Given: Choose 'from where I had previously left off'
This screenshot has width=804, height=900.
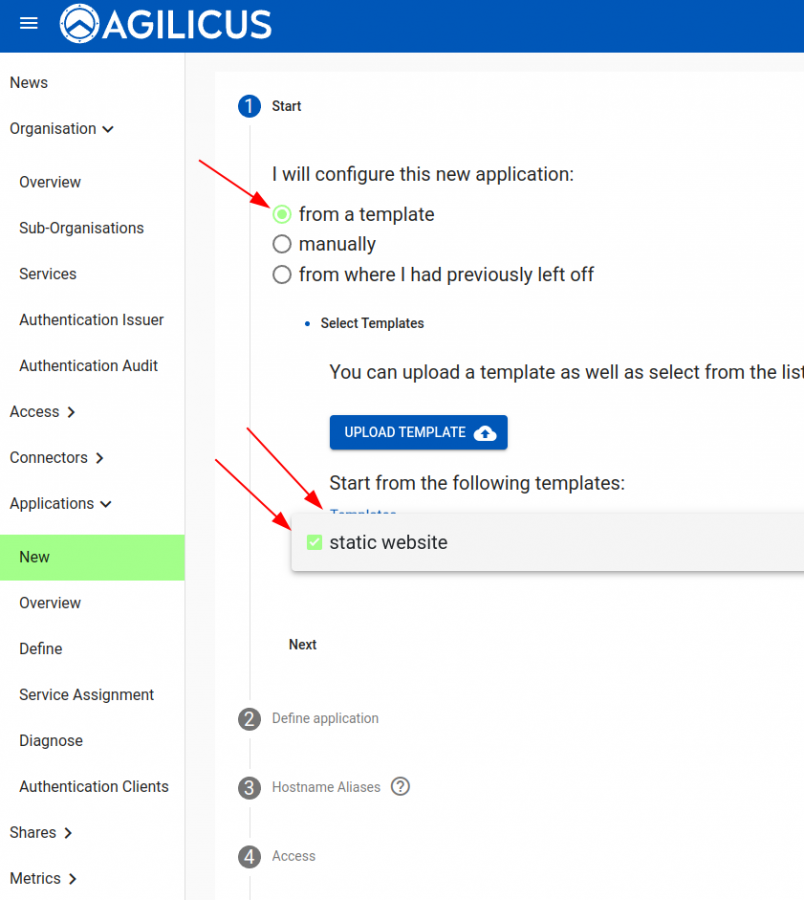Looking at the screenshot, I should tap(282, 274).
